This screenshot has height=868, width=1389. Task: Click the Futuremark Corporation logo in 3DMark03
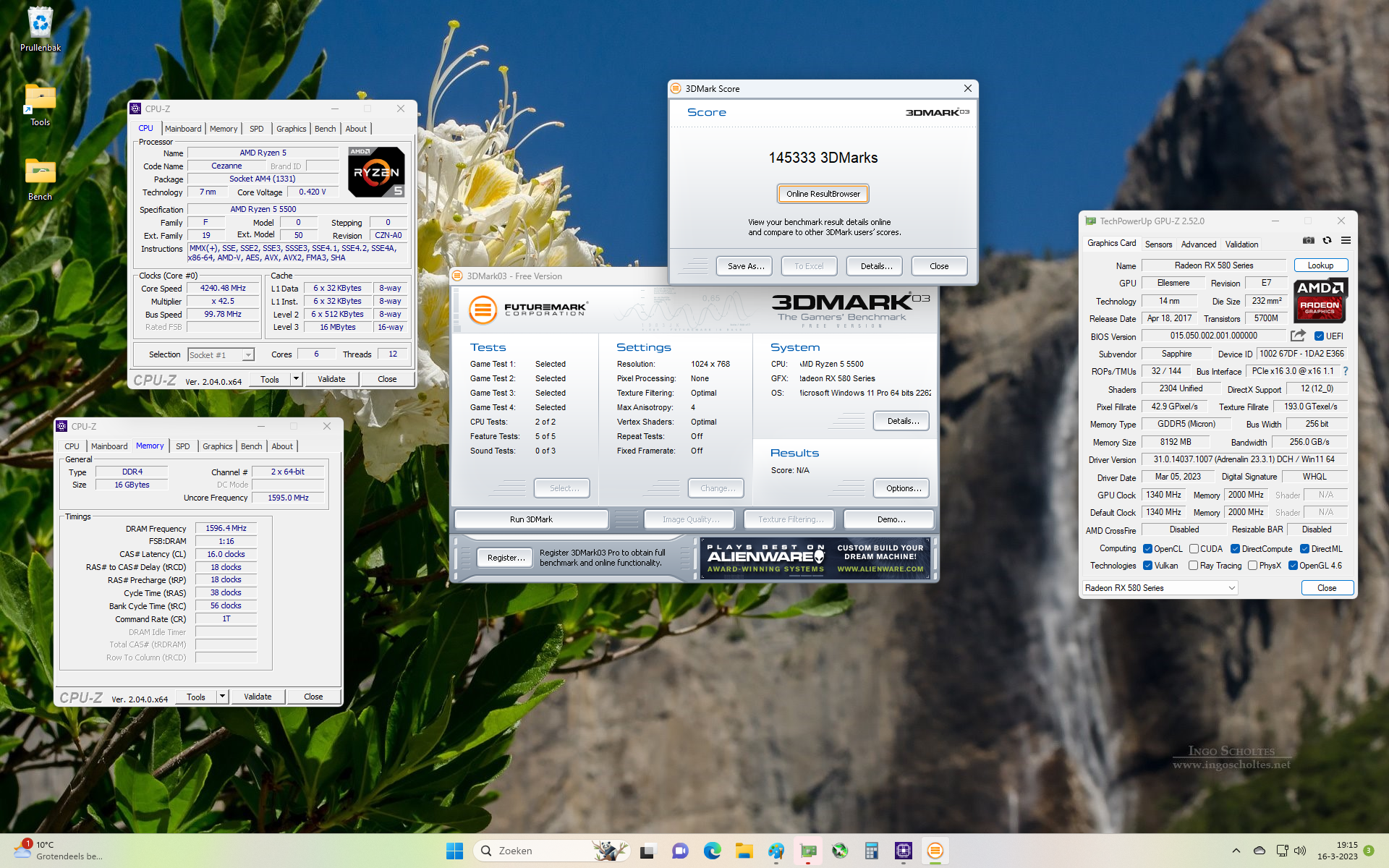(x=528, y=310)
